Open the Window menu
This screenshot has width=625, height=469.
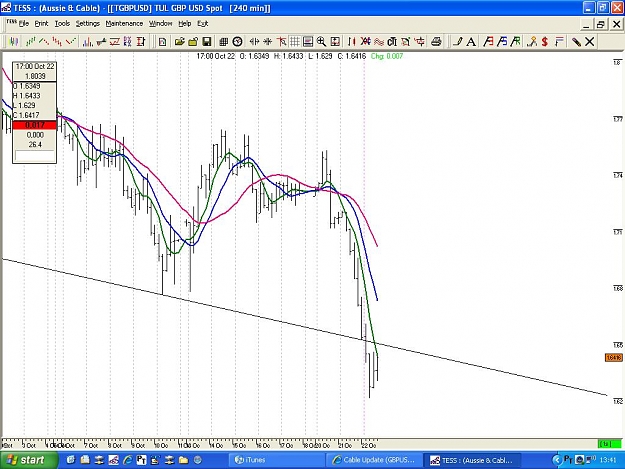tap(160, 24)
